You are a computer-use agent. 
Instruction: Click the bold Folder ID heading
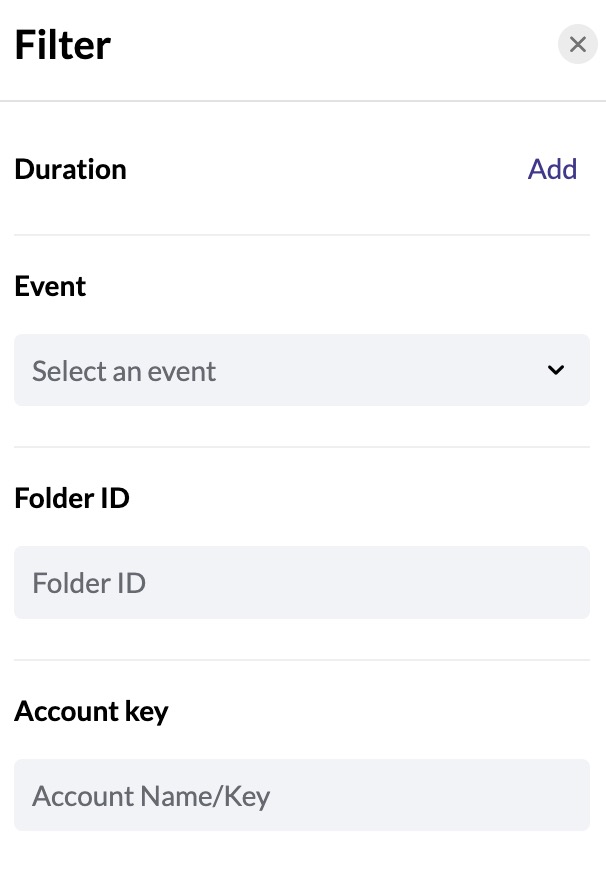[72, 498]
